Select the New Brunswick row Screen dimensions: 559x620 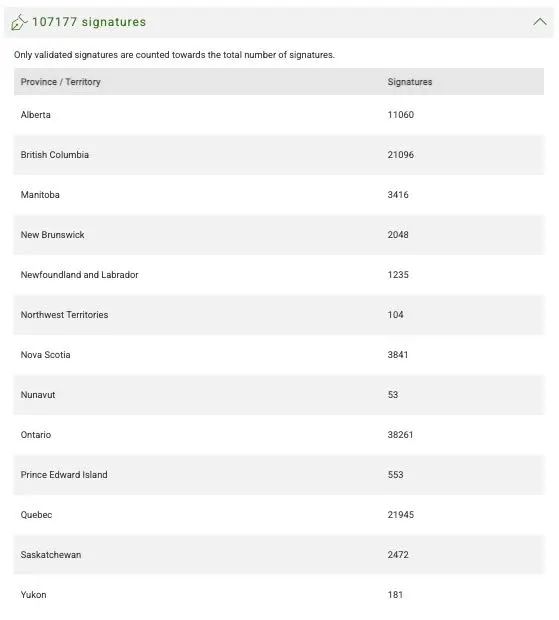279,234
